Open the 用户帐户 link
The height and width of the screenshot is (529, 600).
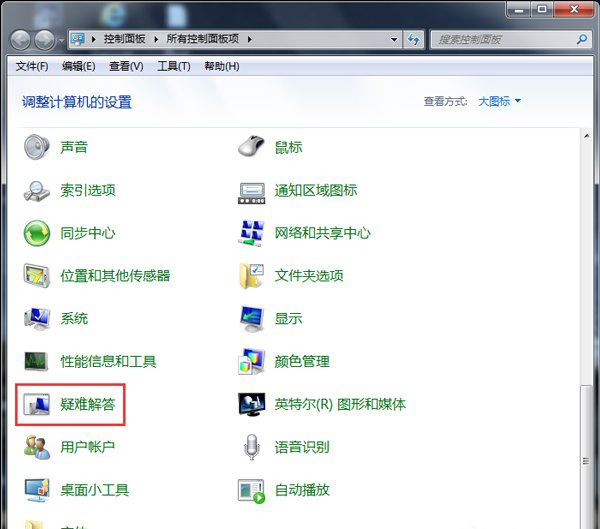coord(88,447)
